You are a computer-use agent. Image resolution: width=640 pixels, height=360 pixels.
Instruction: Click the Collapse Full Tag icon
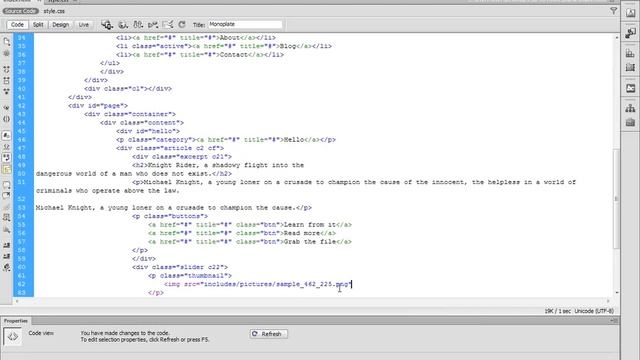click(x=7, y=70)
